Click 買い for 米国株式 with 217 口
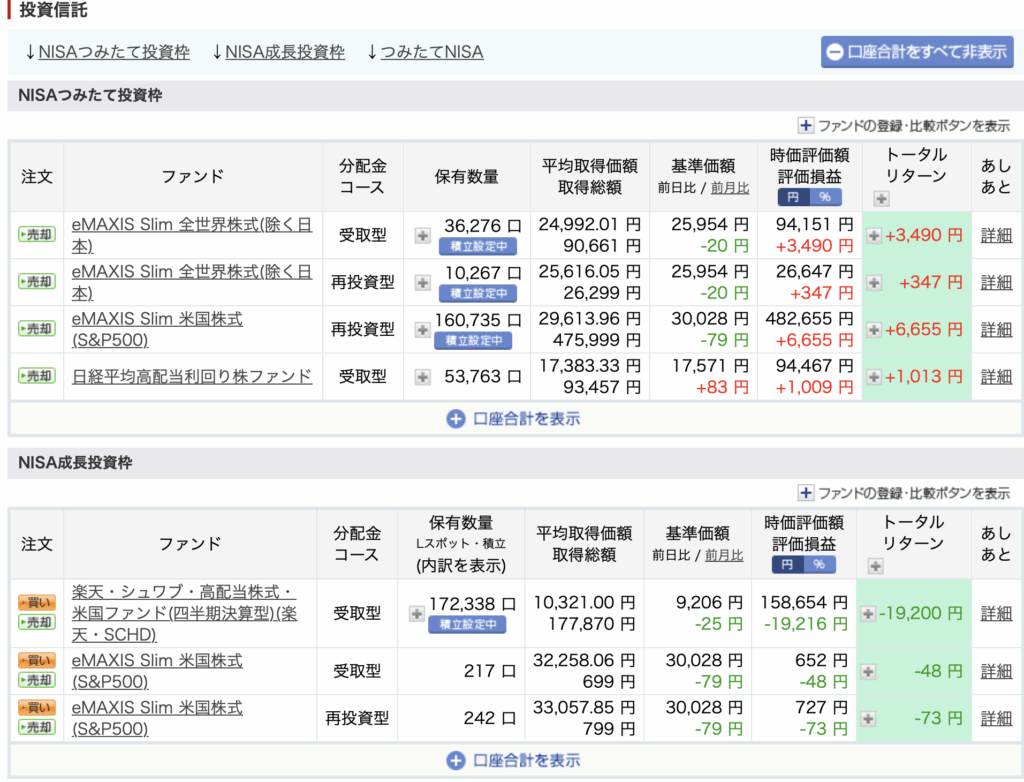1024x782 pixels. pos(37,660)
